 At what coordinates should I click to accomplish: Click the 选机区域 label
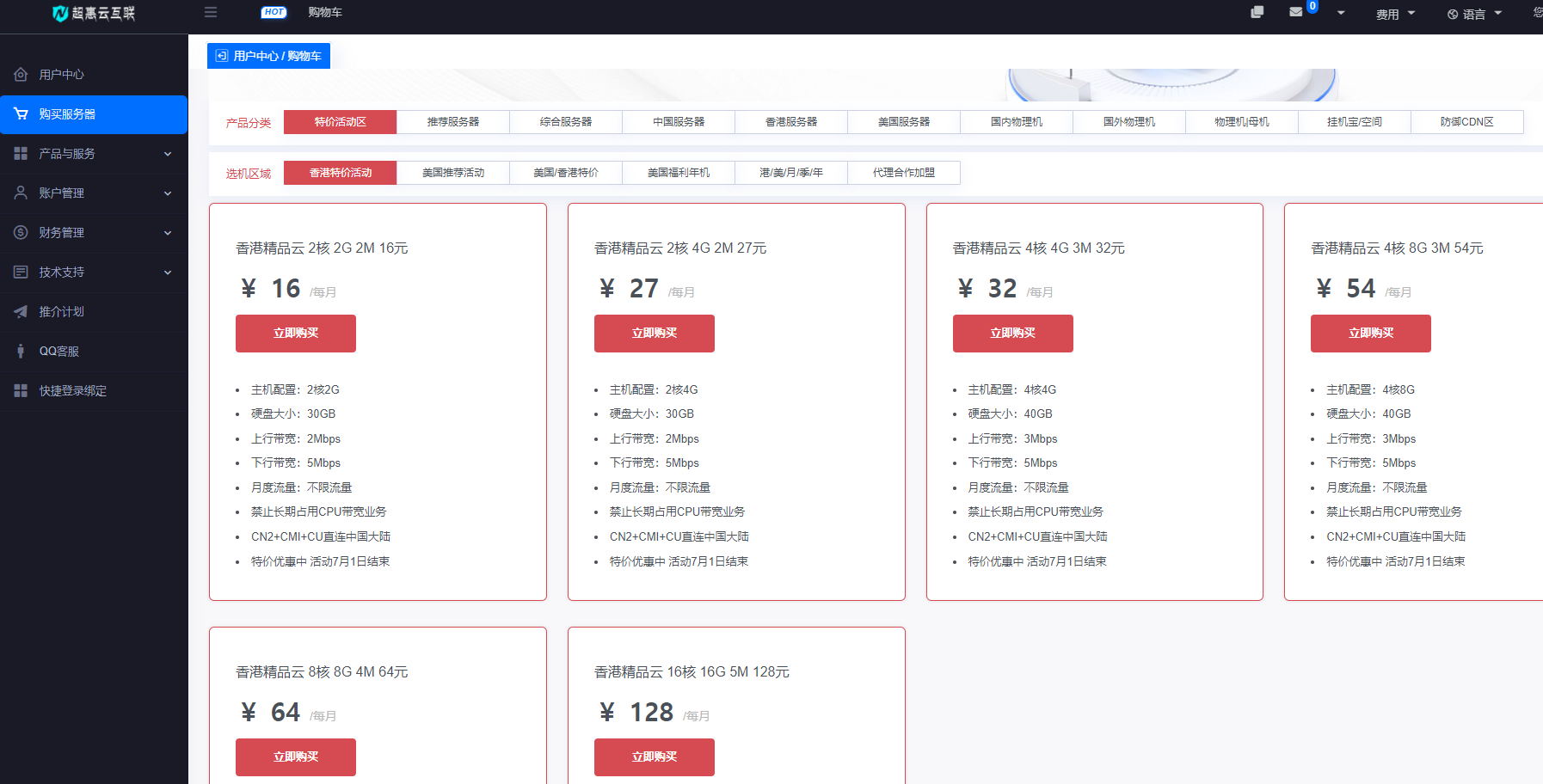coord(249,174)
